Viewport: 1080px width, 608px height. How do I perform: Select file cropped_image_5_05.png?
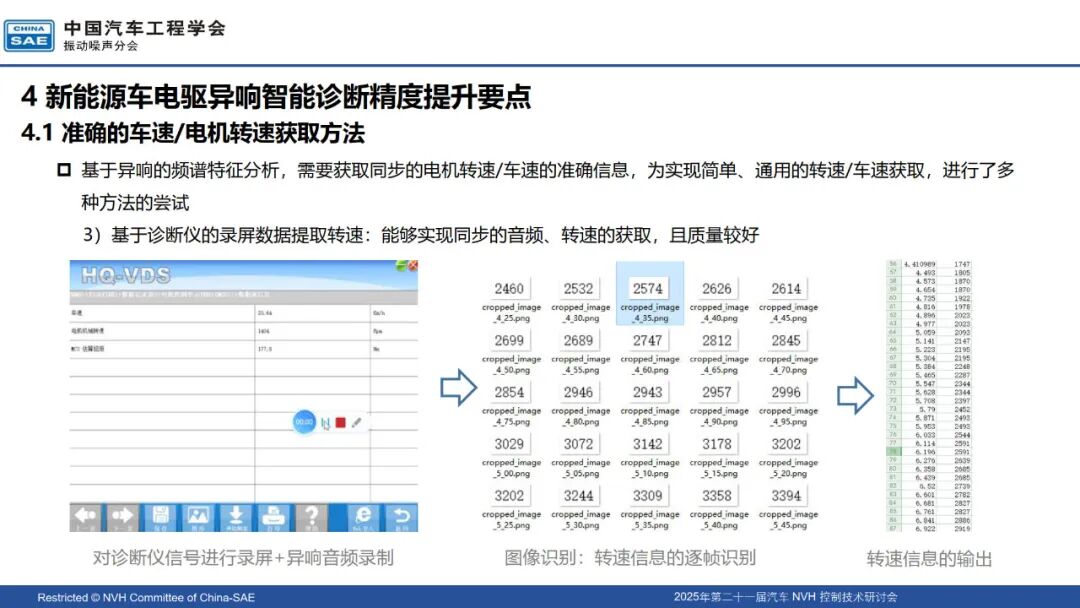coord(580,456)
